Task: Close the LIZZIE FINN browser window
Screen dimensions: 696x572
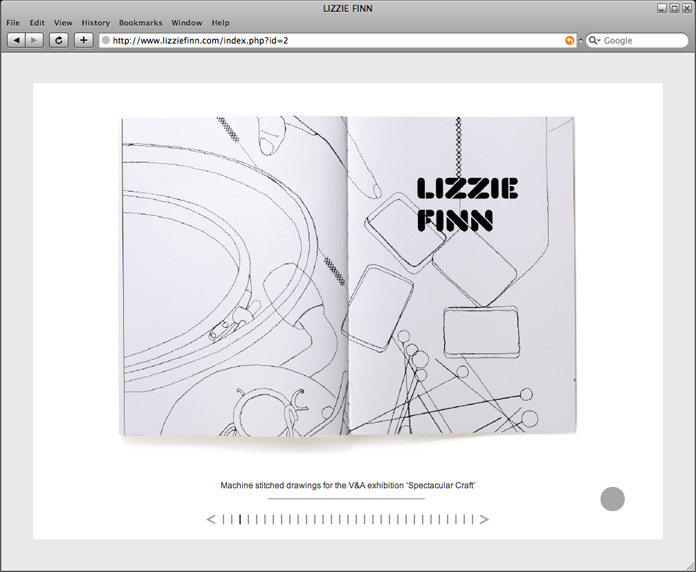Action: (x=686, y=8)
